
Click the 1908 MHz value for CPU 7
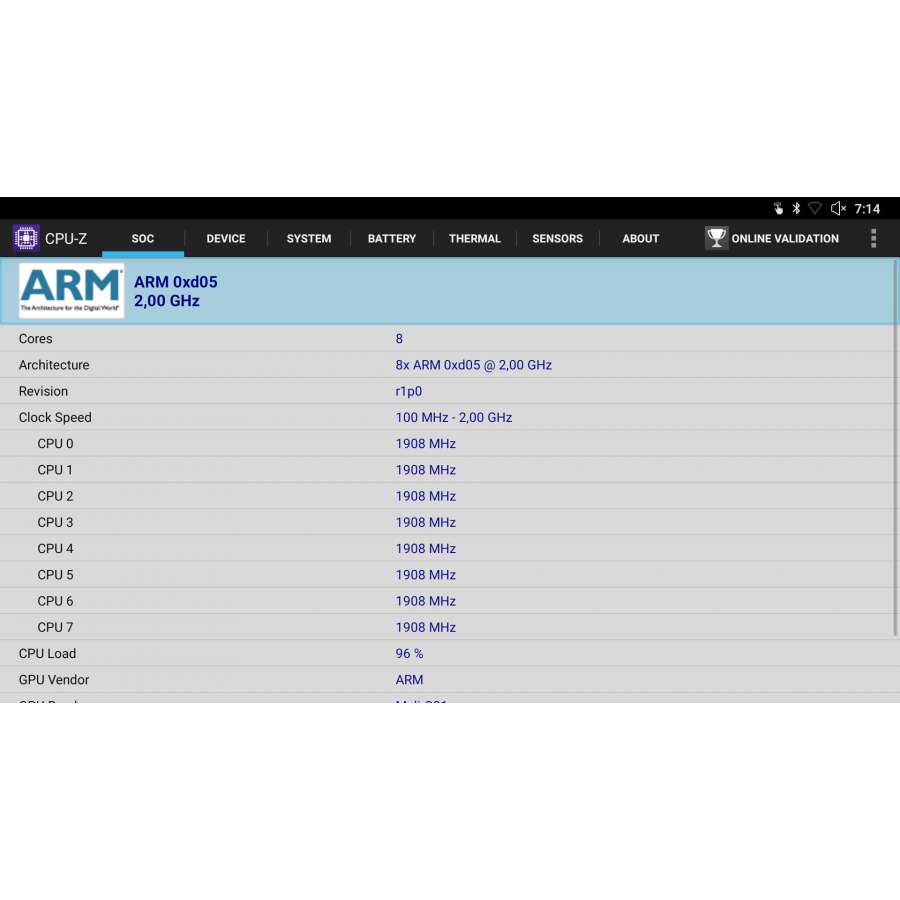click(x=425, y=627)
